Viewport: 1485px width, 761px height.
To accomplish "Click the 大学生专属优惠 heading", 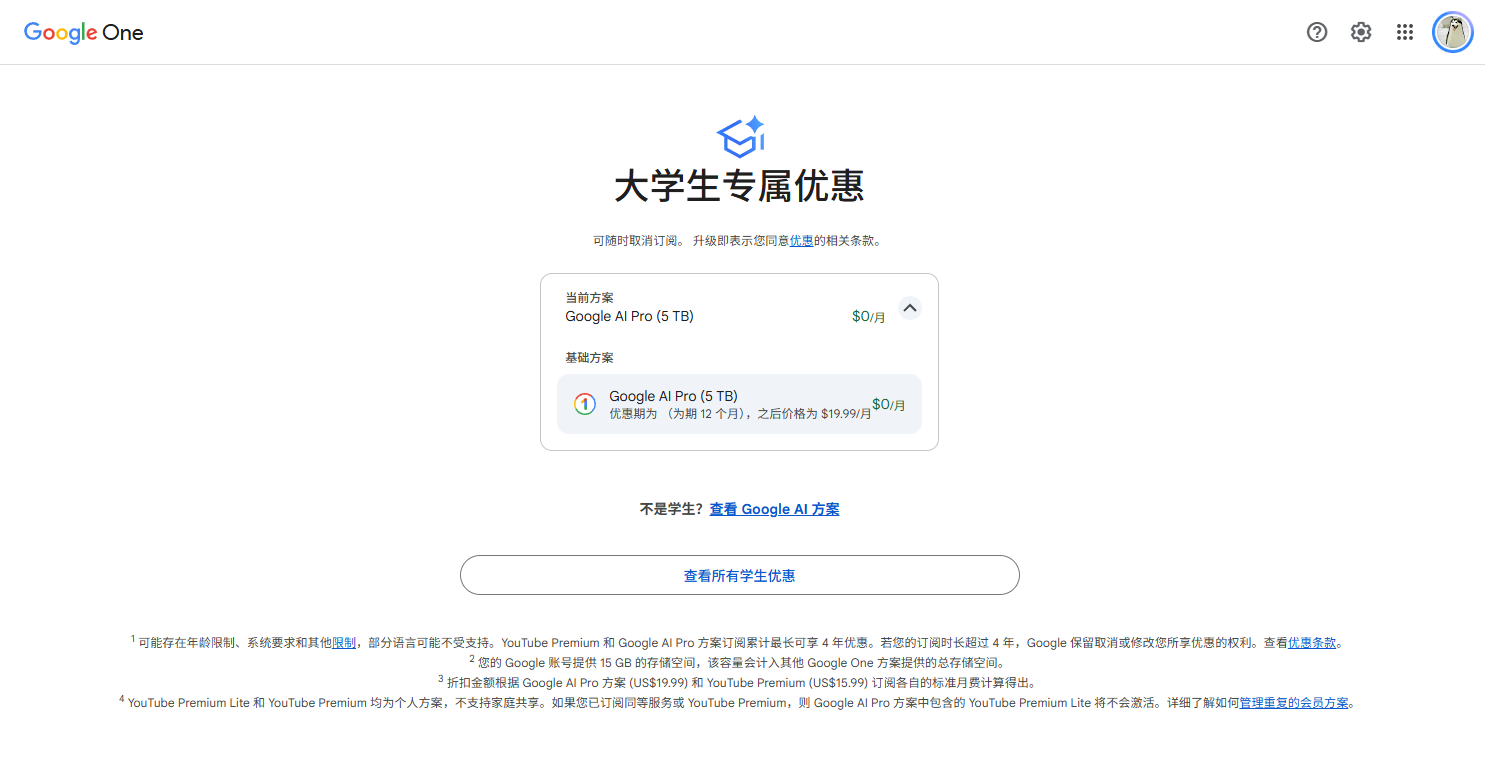I will (740, 187).
